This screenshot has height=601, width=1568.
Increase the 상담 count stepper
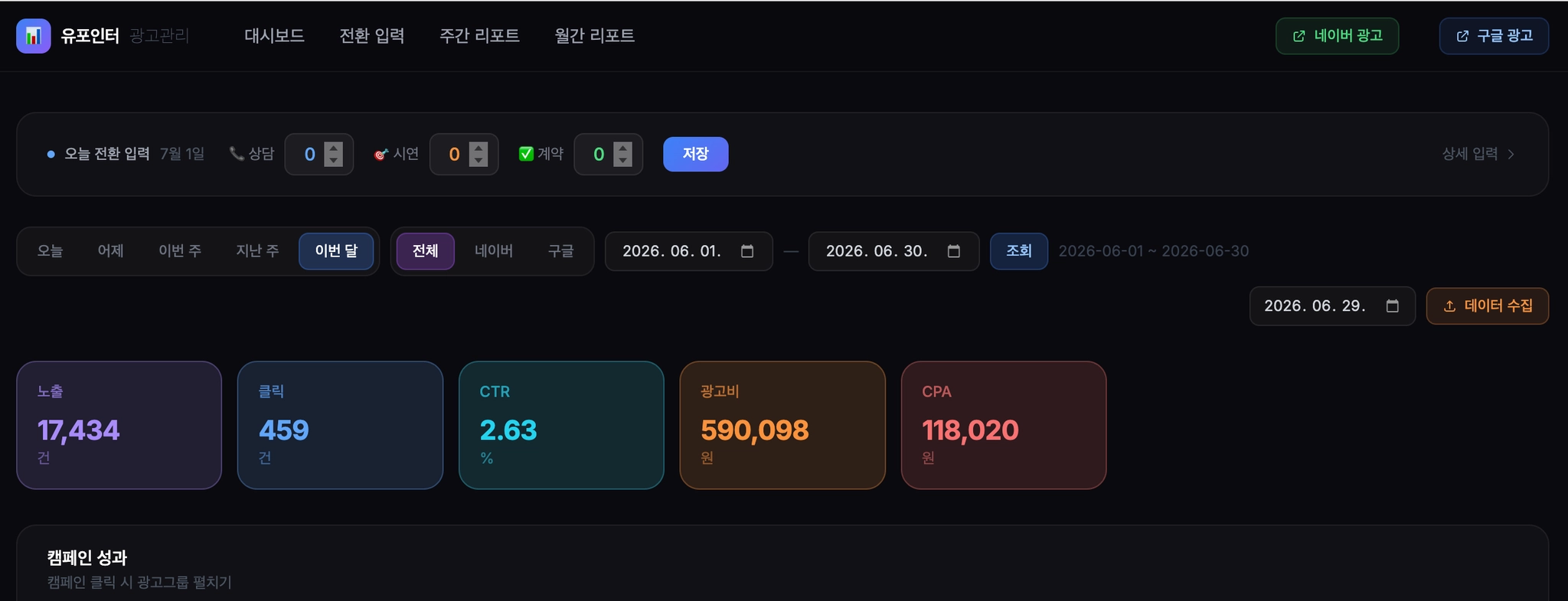(333, 149)
